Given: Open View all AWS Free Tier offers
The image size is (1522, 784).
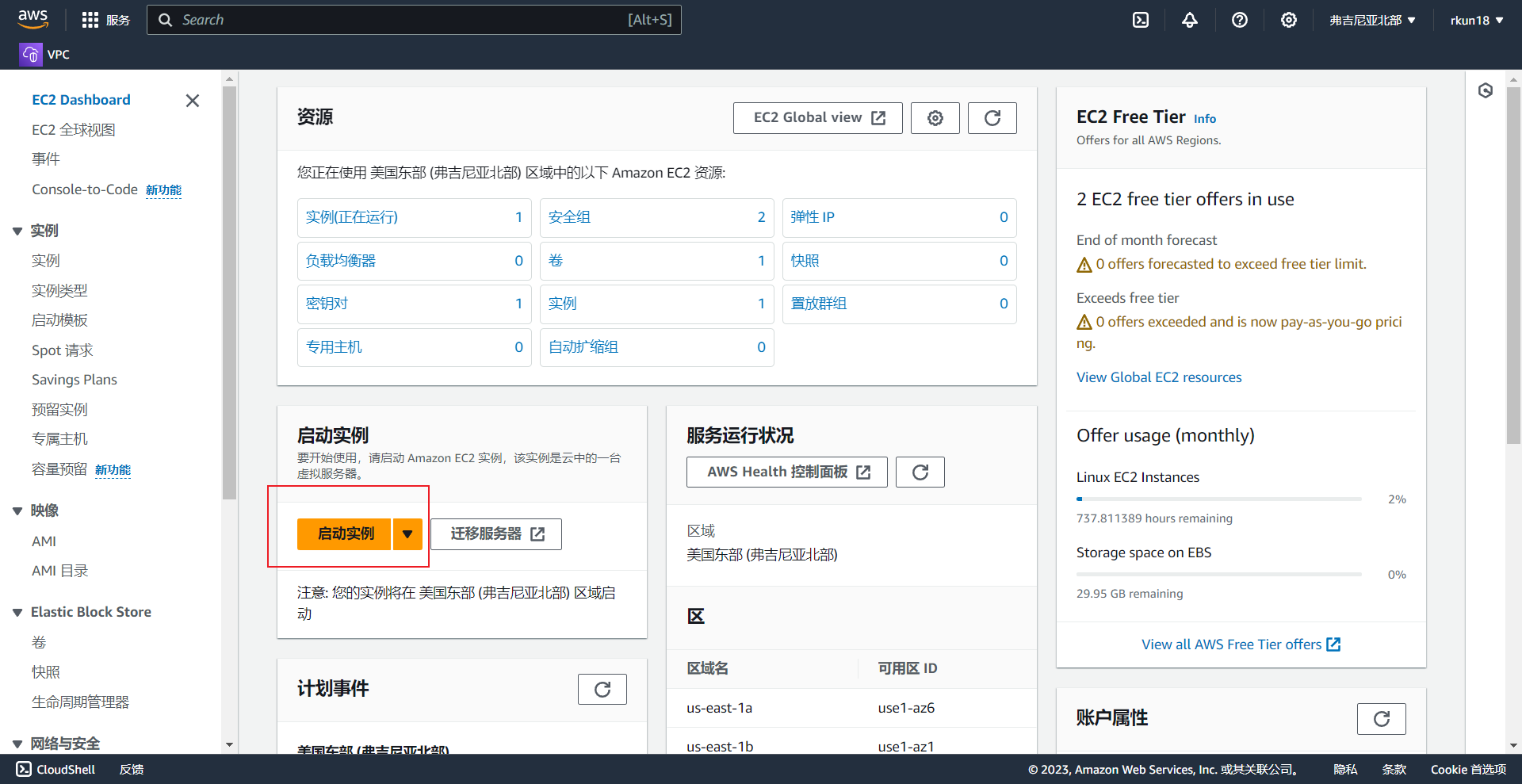Looking at the screenshot, I should (x=1241, y=644).
